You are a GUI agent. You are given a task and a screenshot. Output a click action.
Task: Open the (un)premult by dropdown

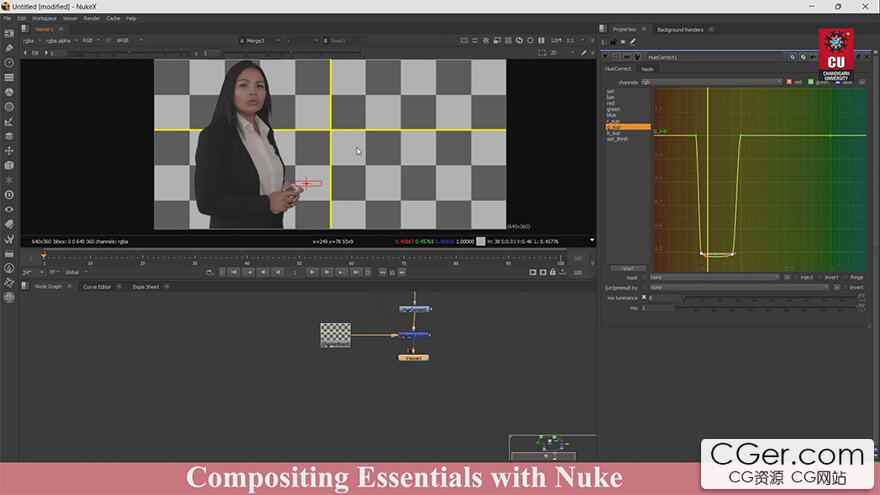coord(739,287)
